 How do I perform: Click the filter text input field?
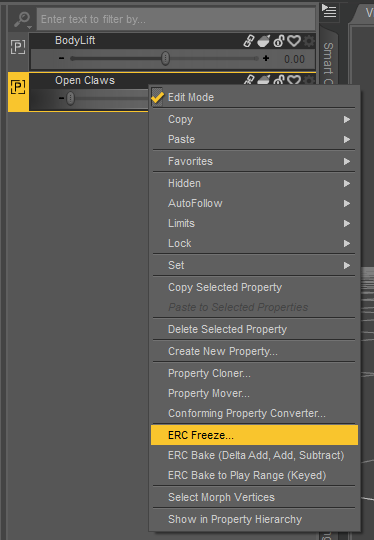pyautogui.click(x=176, y=19)
